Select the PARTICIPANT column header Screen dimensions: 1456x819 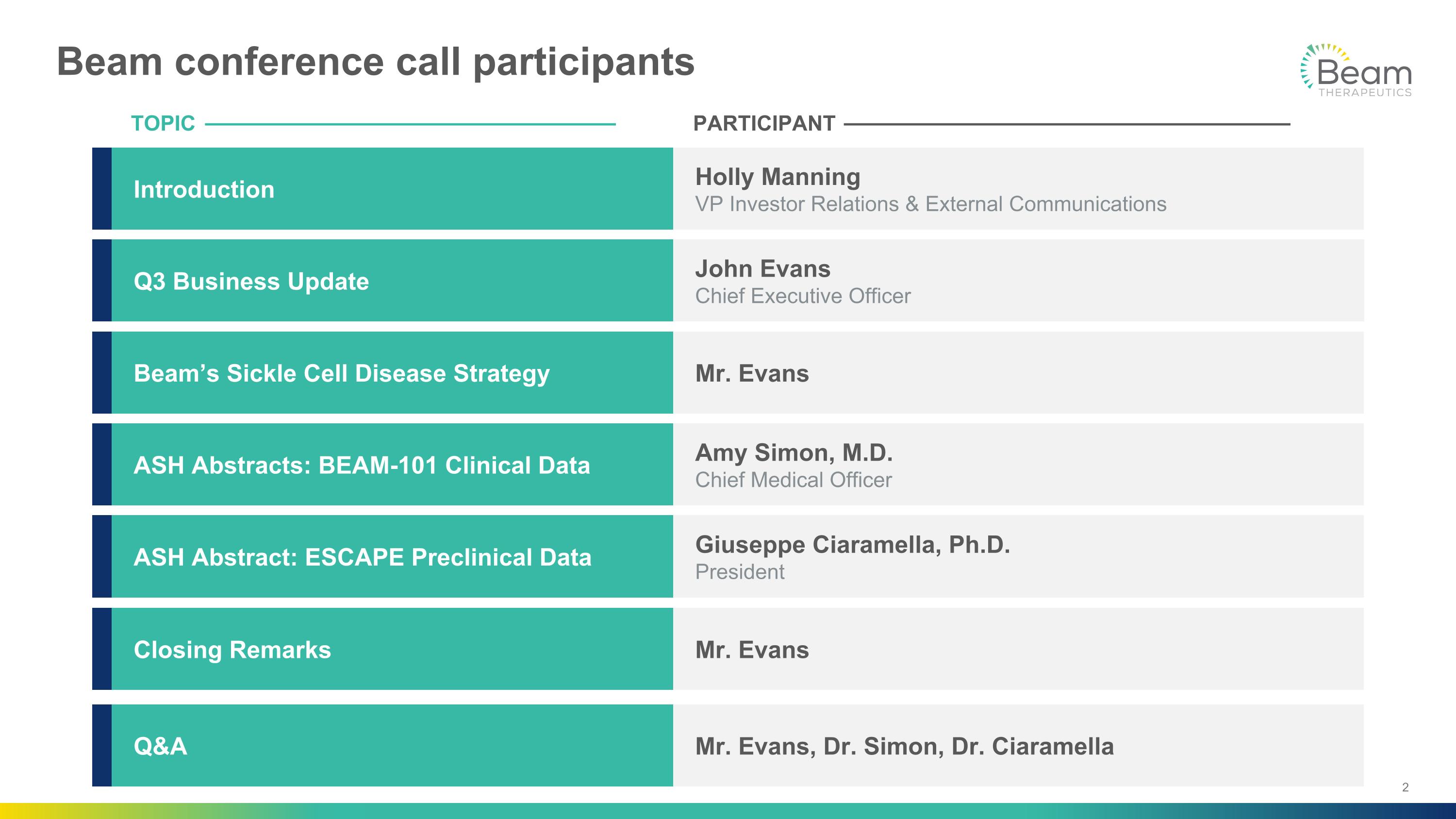763,123
